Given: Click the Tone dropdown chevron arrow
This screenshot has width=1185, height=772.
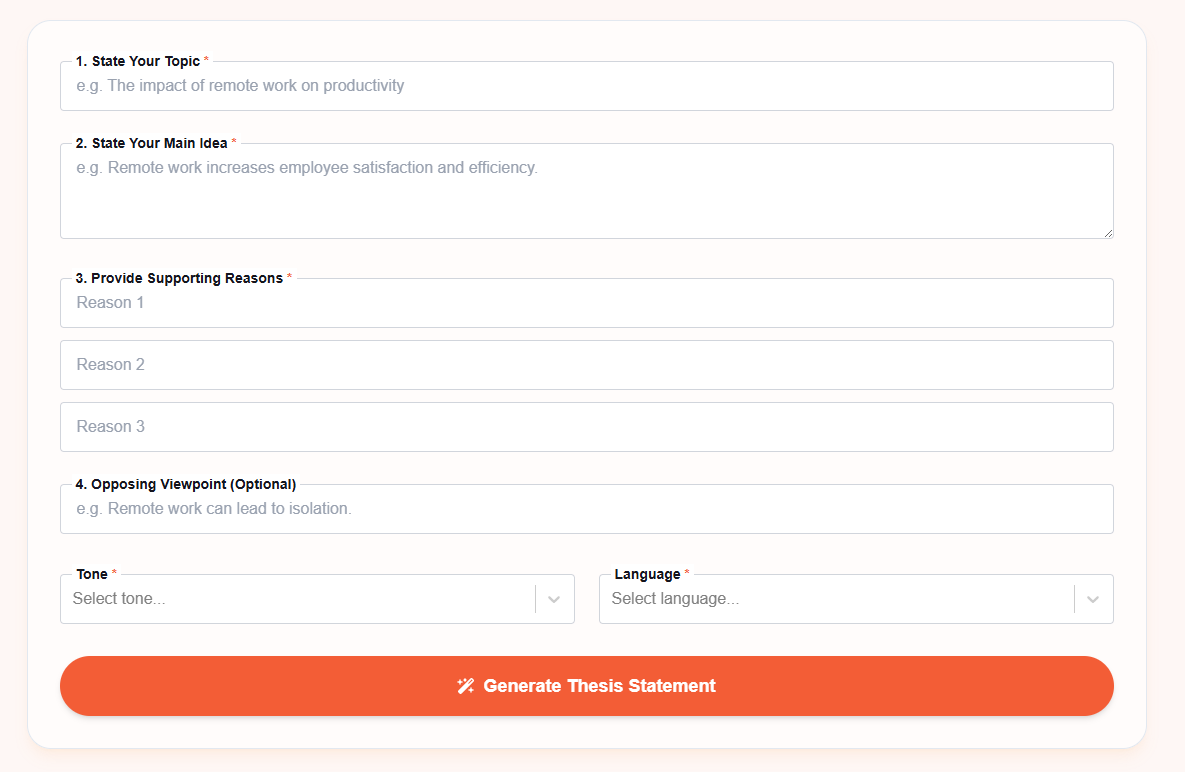Looking at the screenshot, I should tap(555, 599).
